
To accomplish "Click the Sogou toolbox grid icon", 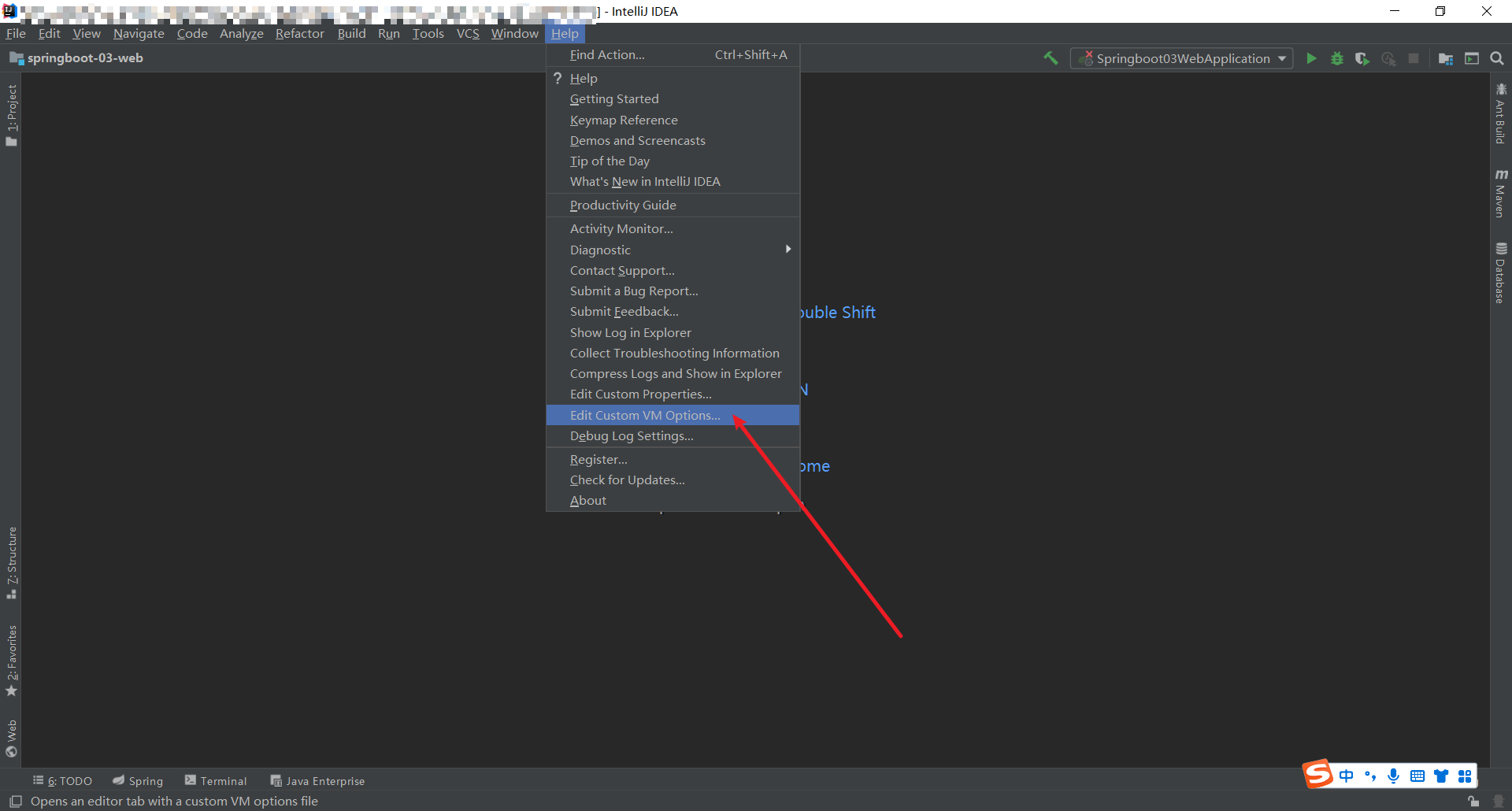I will [x=1465, y=776].
